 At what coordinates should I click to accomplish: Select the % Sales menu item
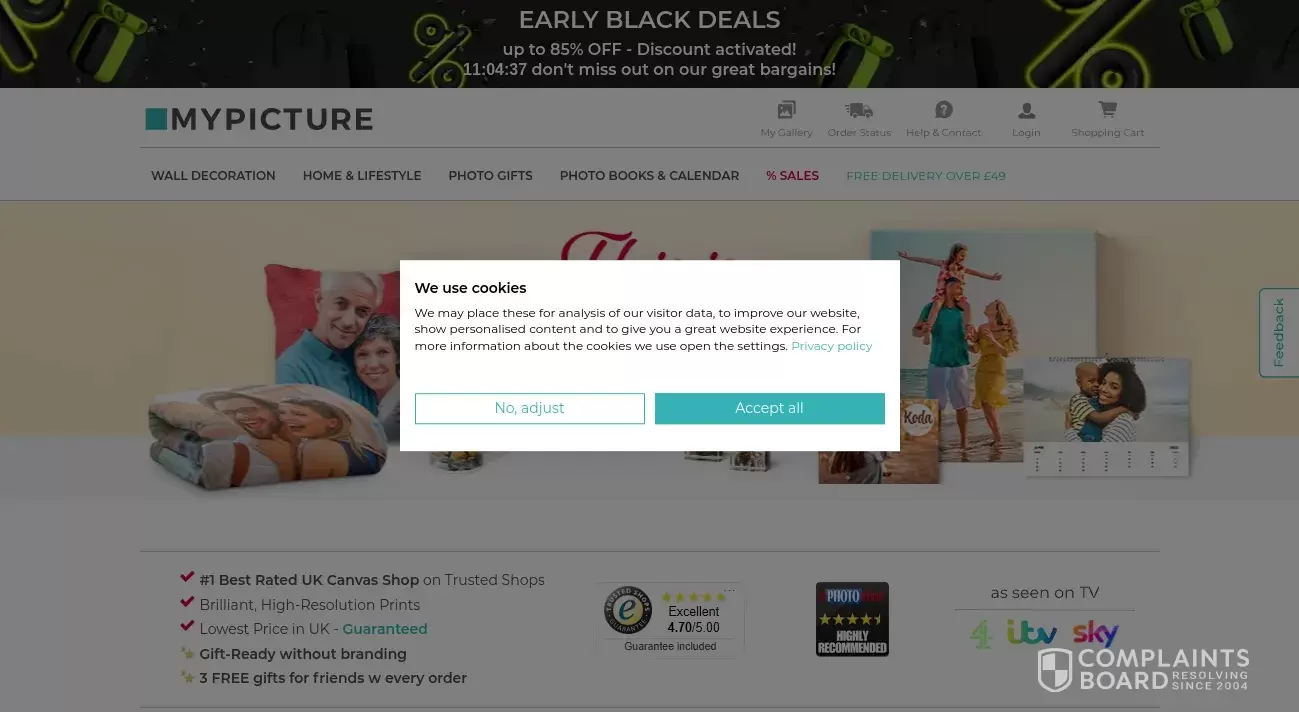click(x=792, y=175)
